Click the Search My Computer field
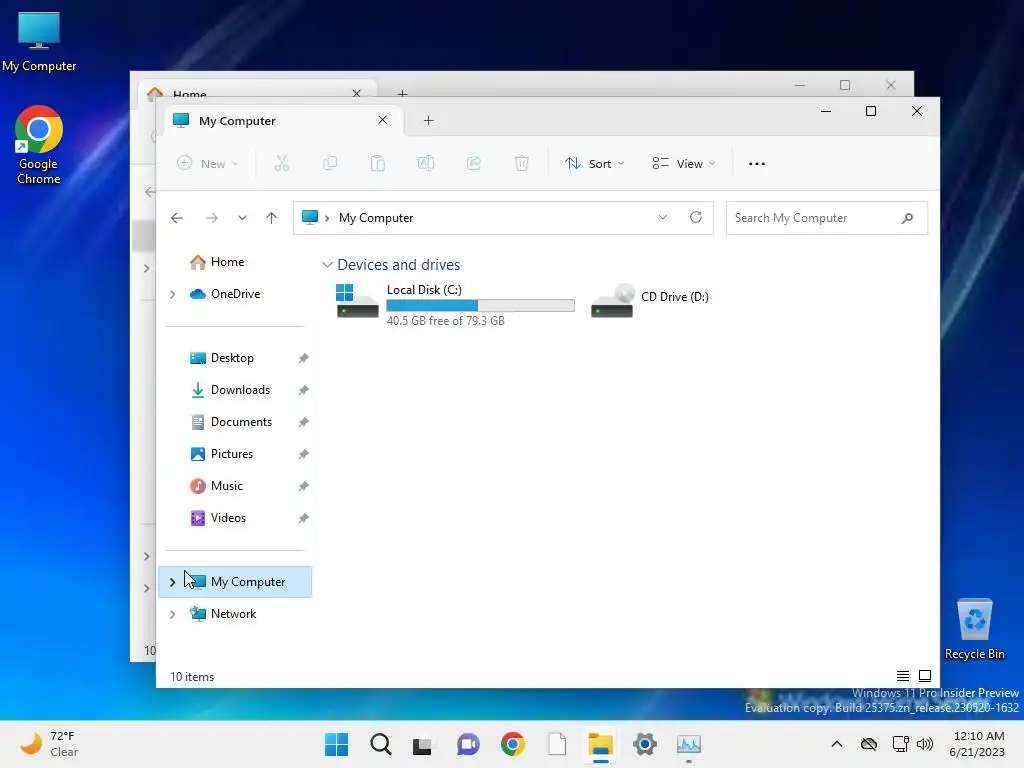 (x=827, y=218)
